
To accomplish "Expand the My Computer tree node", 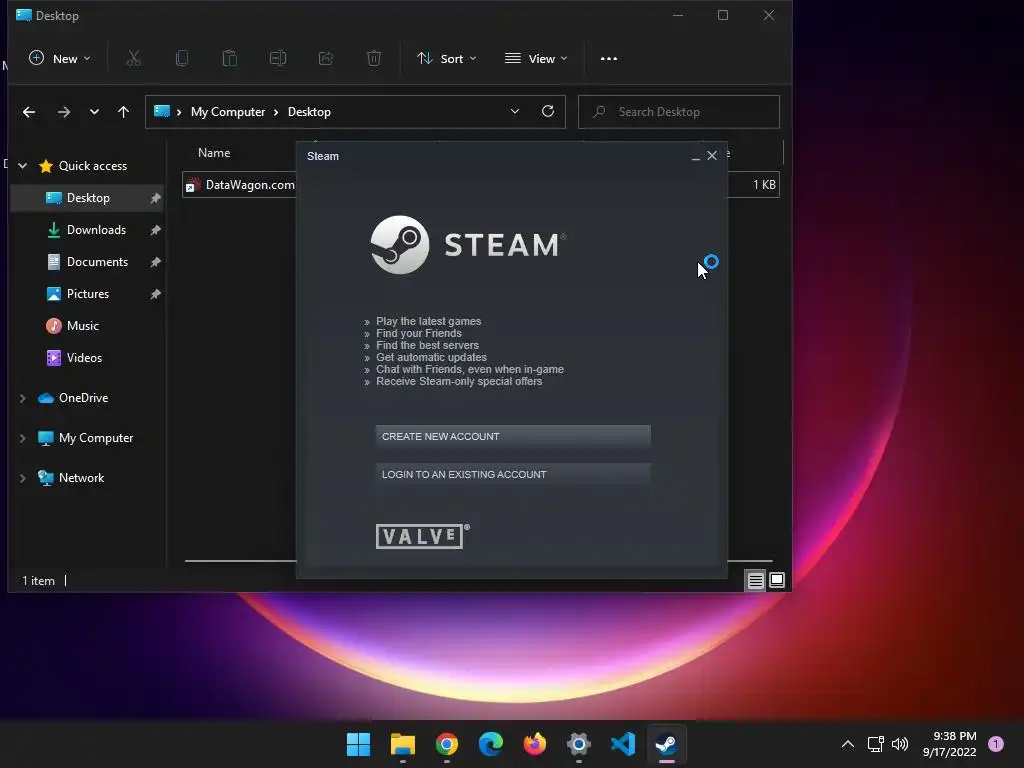I will [x=23, y=438].
